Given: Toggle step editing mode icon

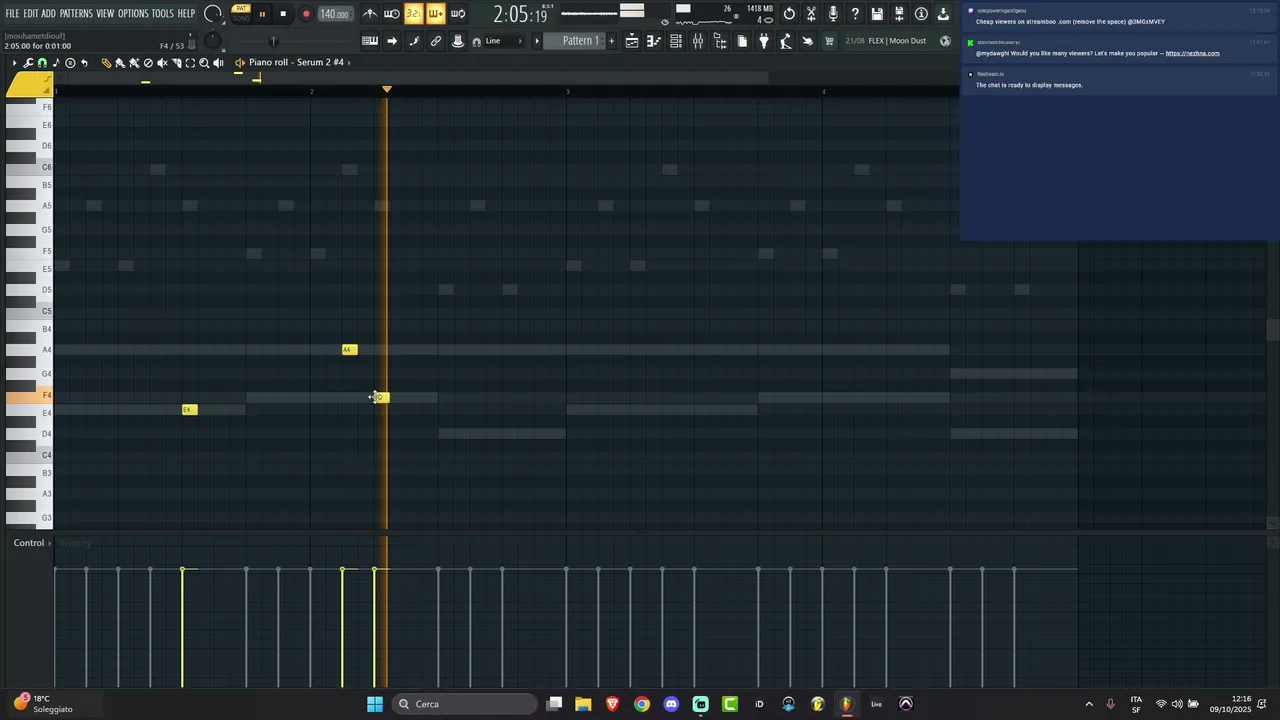Looking at the screenshot, I should click(414, 41).
